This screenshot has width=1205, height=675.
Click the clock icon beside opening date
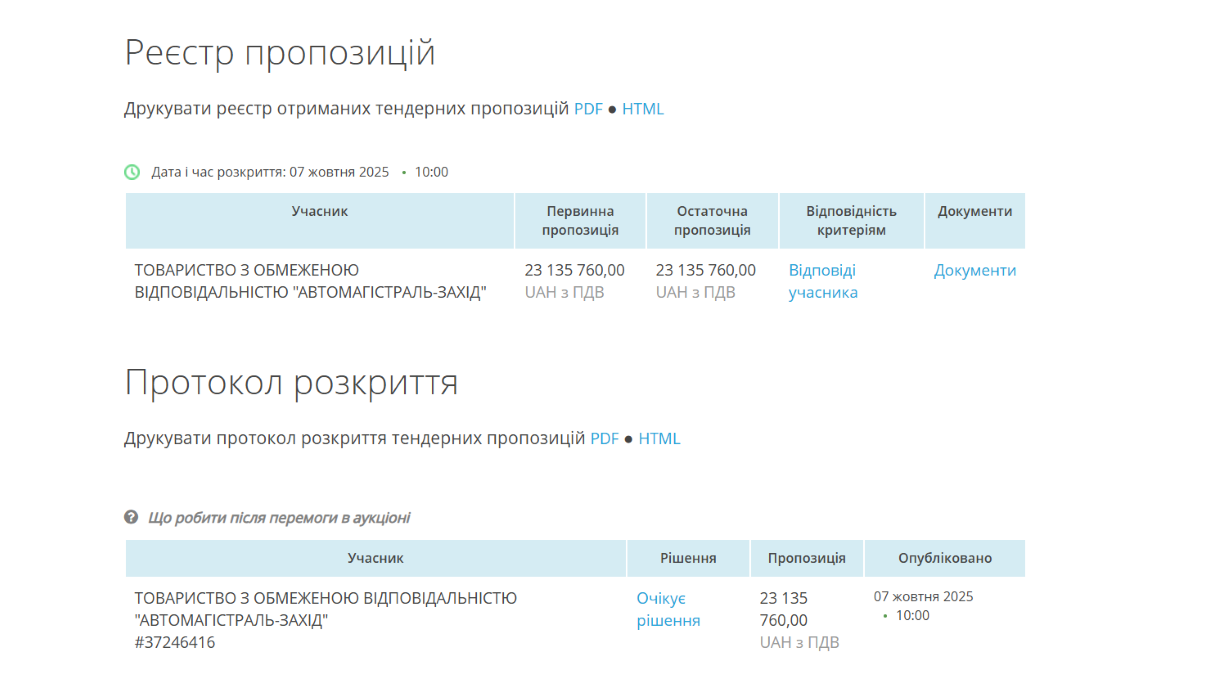(132, 172)
